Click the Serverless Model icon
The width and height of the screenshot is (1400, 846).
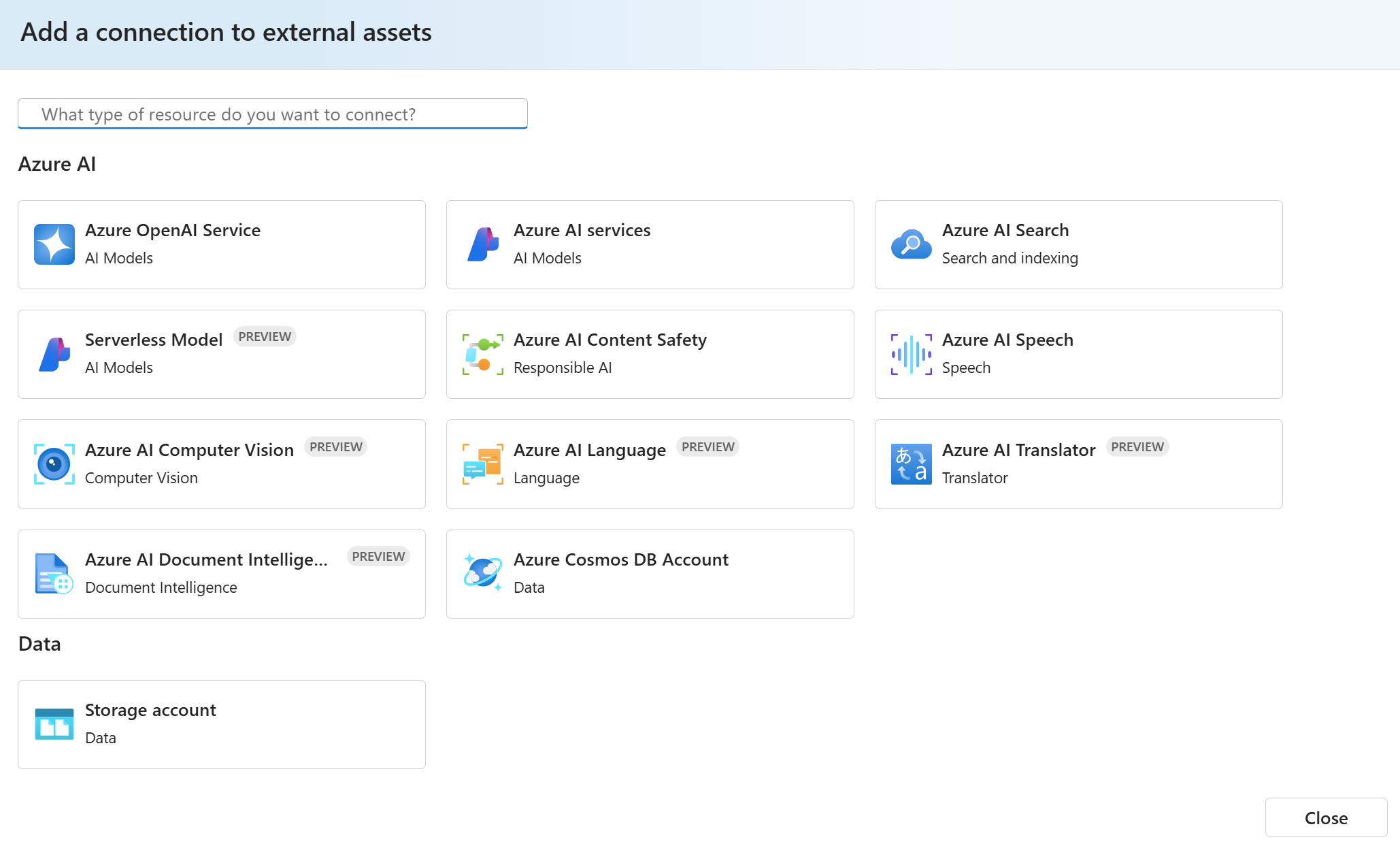click(54, 354)
